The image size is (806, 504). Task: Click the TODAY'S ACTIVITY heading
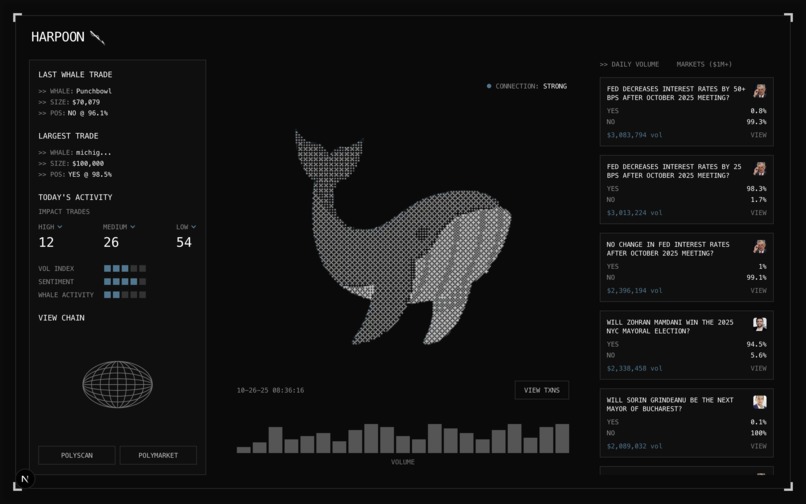coord(75,197)
